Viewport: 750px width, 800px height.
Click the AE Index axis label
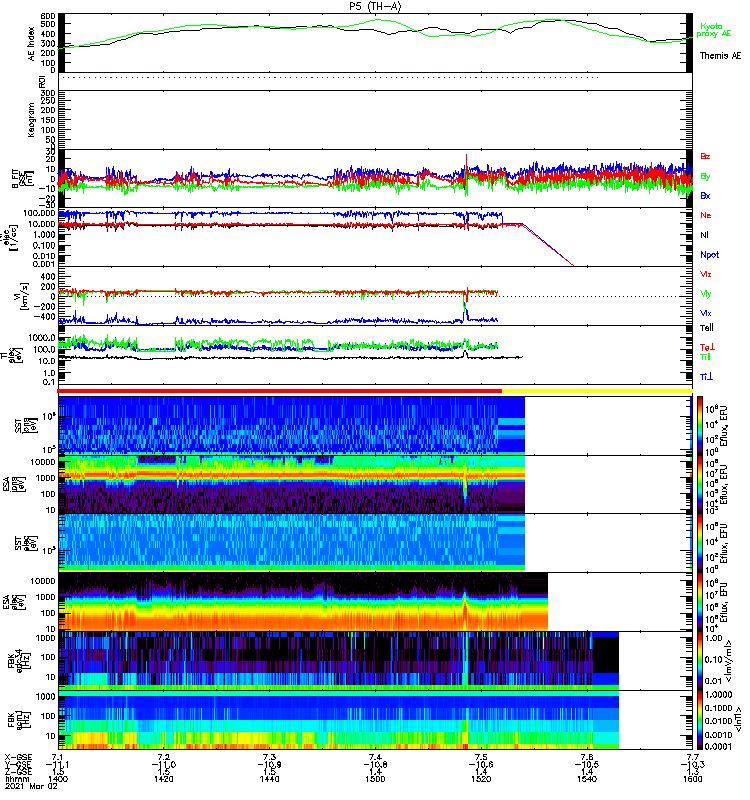(x=32, y=44)
